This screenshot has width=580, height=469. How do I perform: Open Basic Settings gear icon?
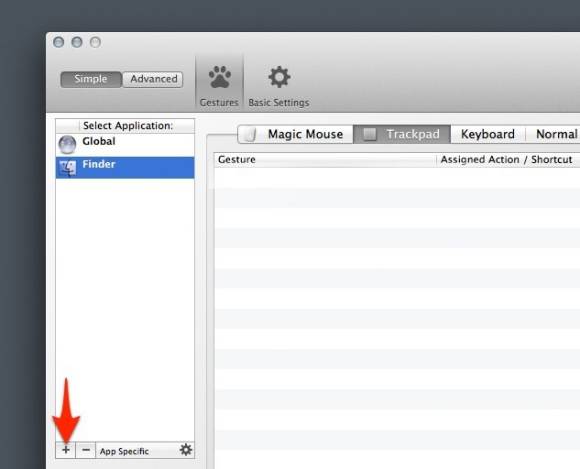click(279, 77)
